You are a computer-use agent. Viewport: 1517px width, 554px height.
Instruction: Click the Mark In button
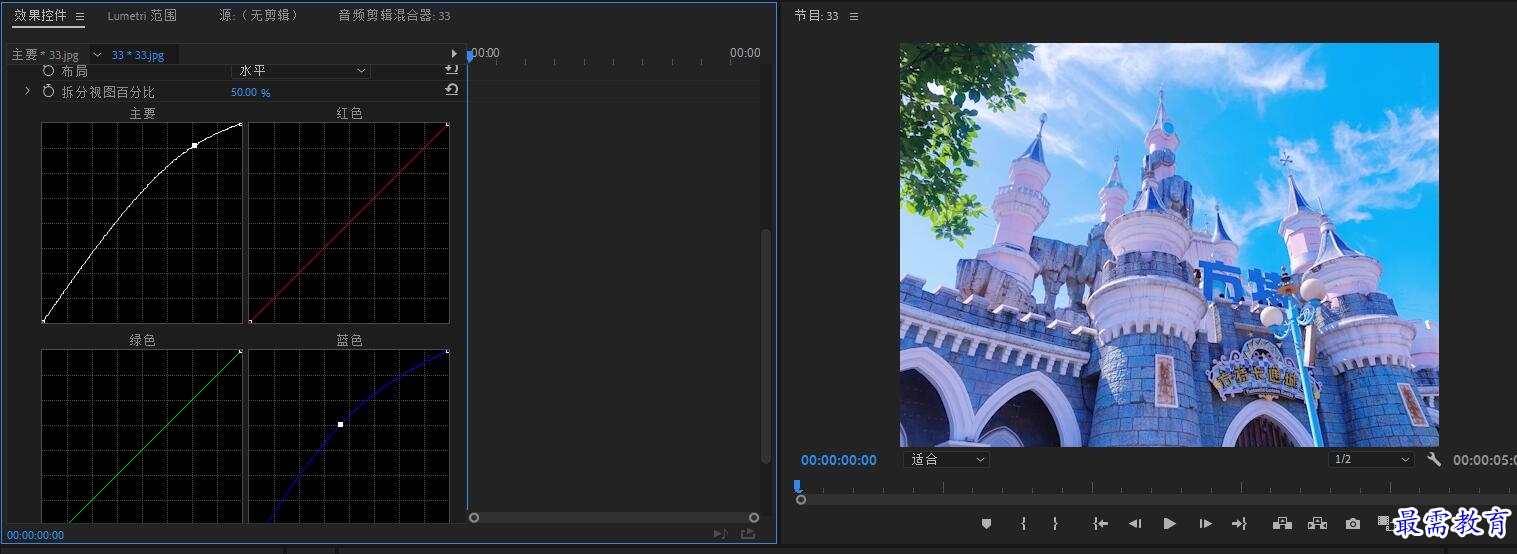point(1023,523)
